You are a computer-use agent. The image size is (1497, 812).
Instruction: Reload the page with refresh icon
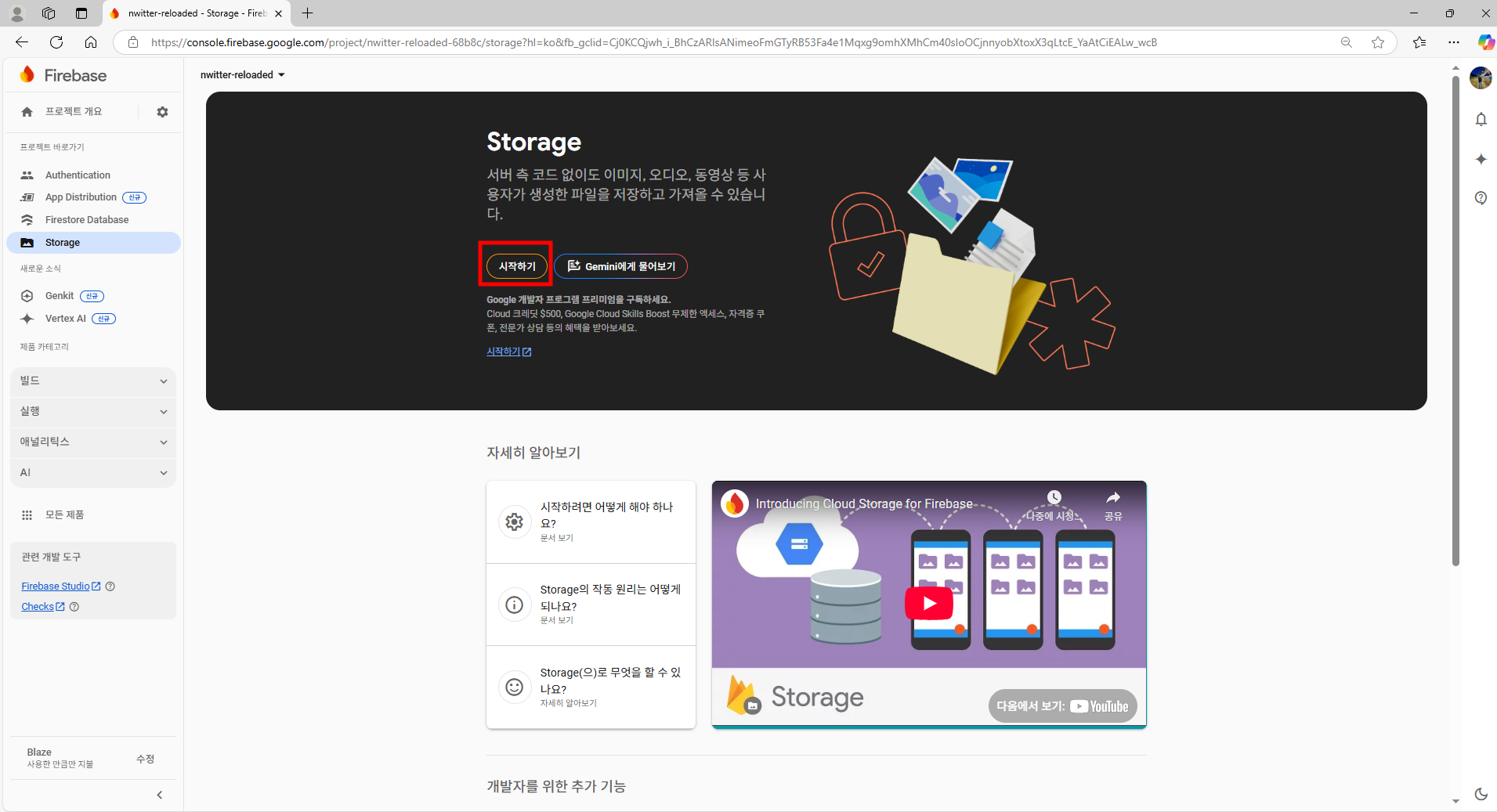(x=56, y=42)
